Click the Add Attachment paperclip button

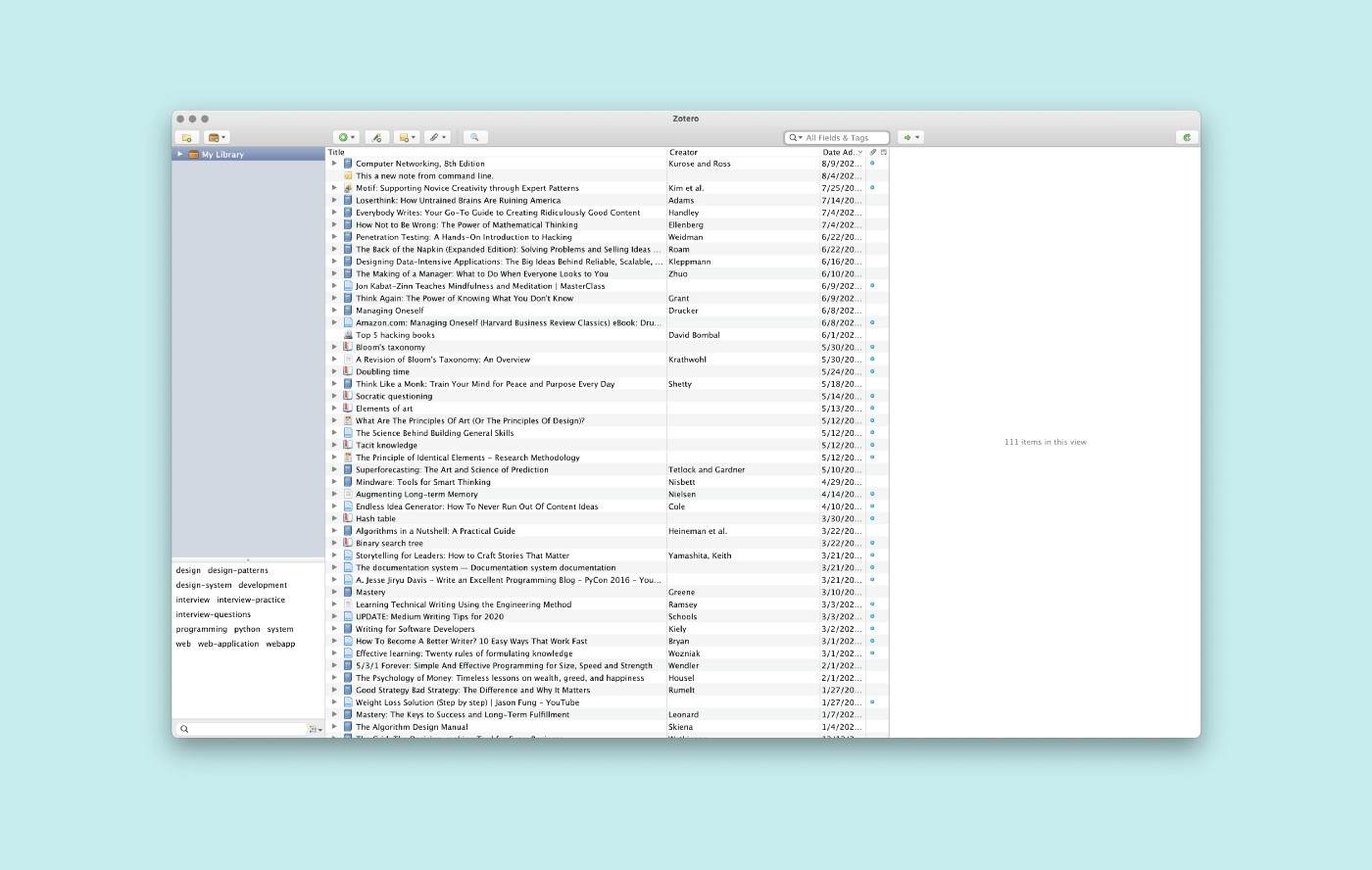point(437,137)
